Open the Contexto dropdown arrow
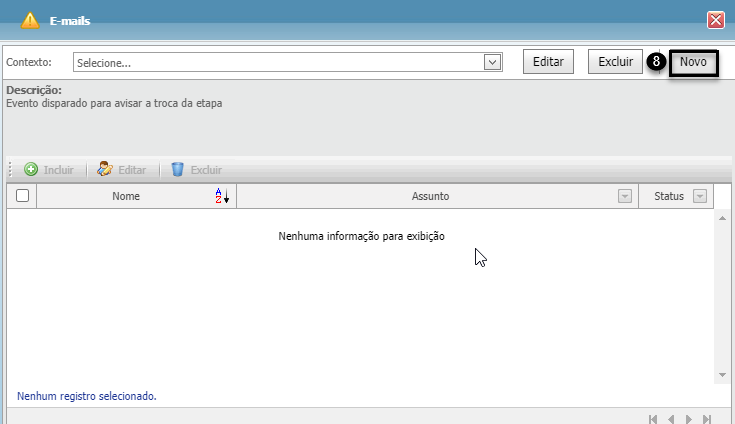The height and width of the screenshot is (424, 735). pos(492,62)
